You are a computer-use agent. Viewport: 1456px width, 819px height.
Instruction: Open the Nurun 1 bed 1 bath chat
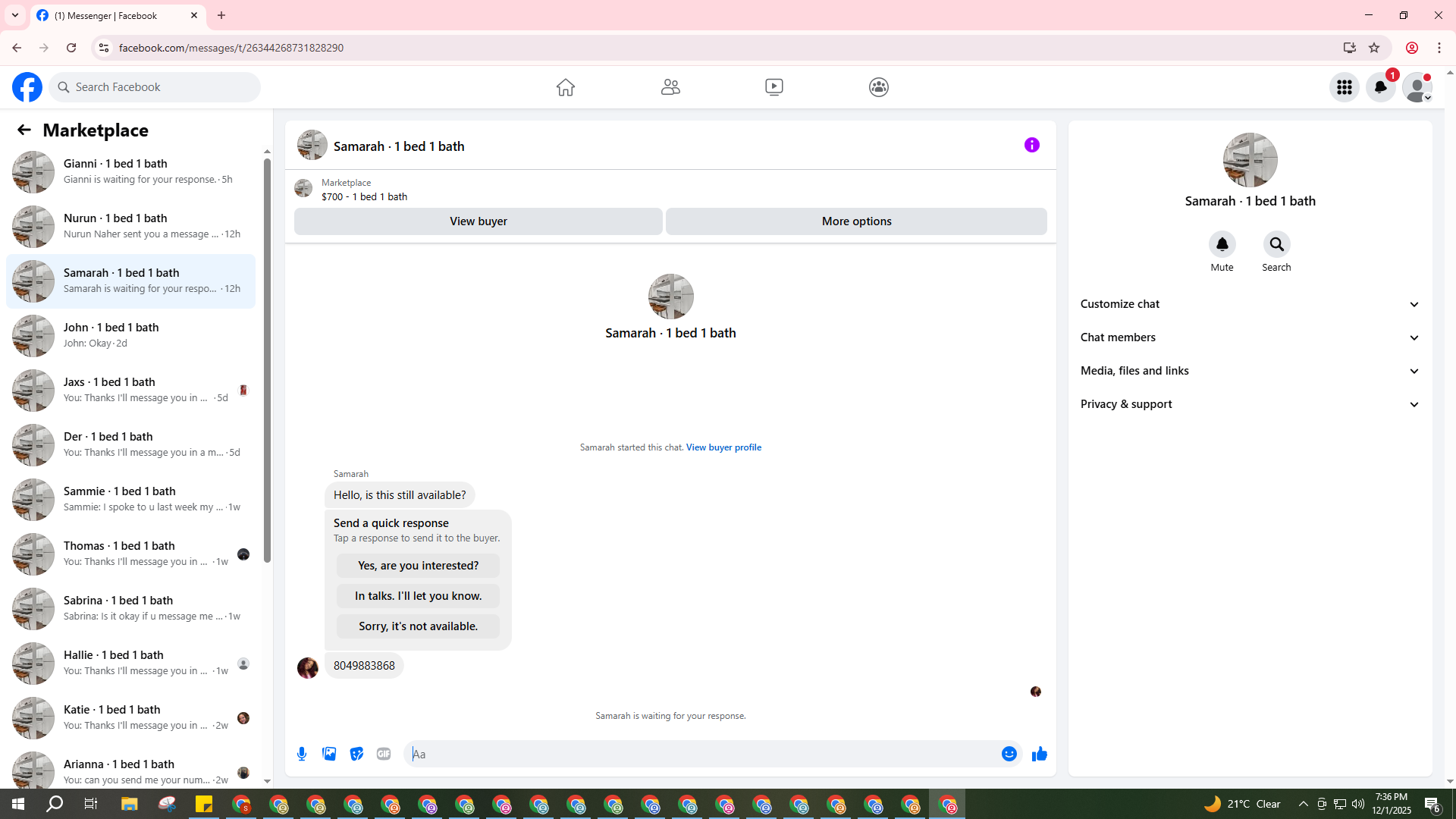tap(130, 227)
